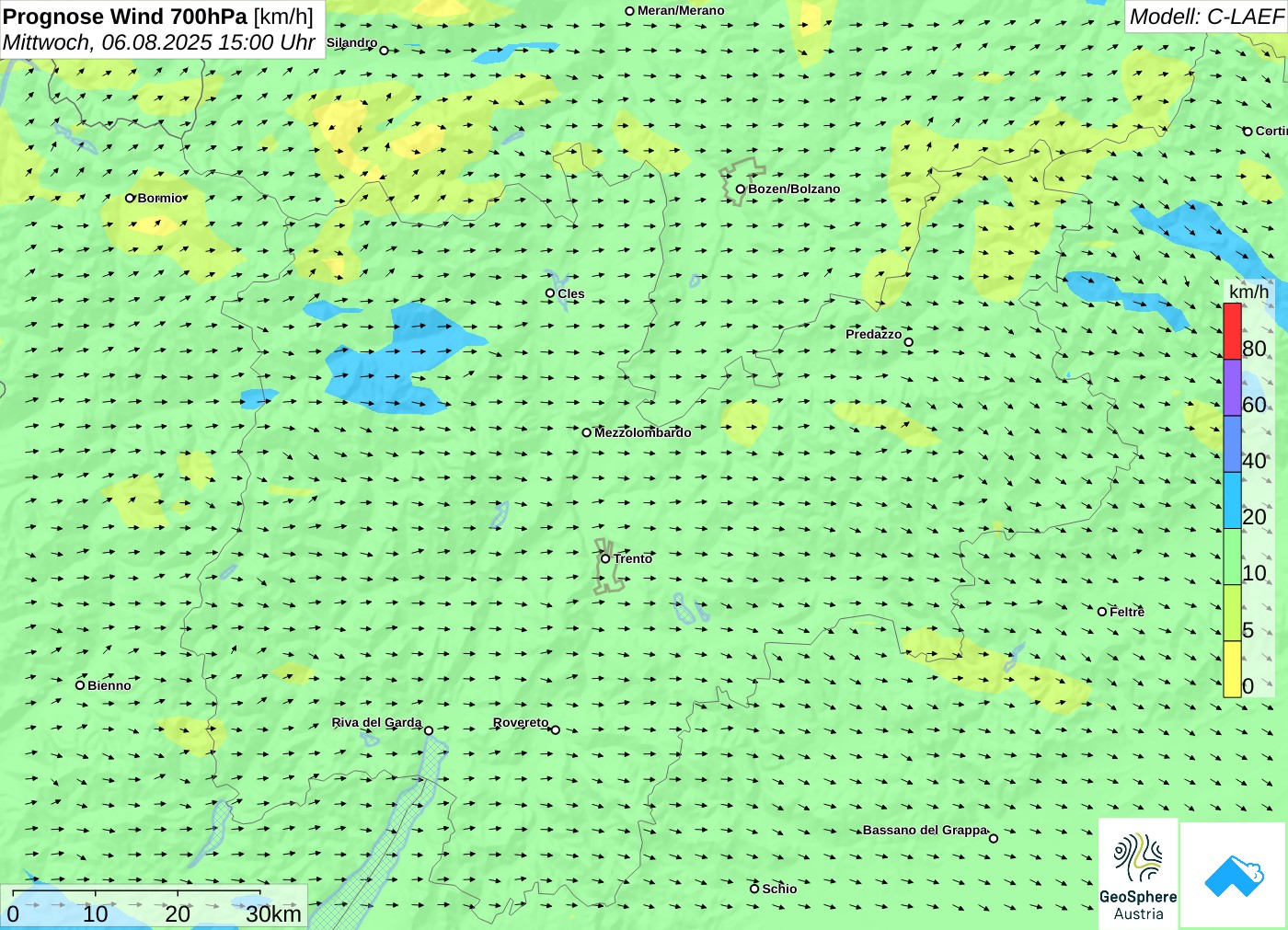Screen dimensions: 1288x930
Task: Click the 'Riva del Garda' label
Action: 376,722
